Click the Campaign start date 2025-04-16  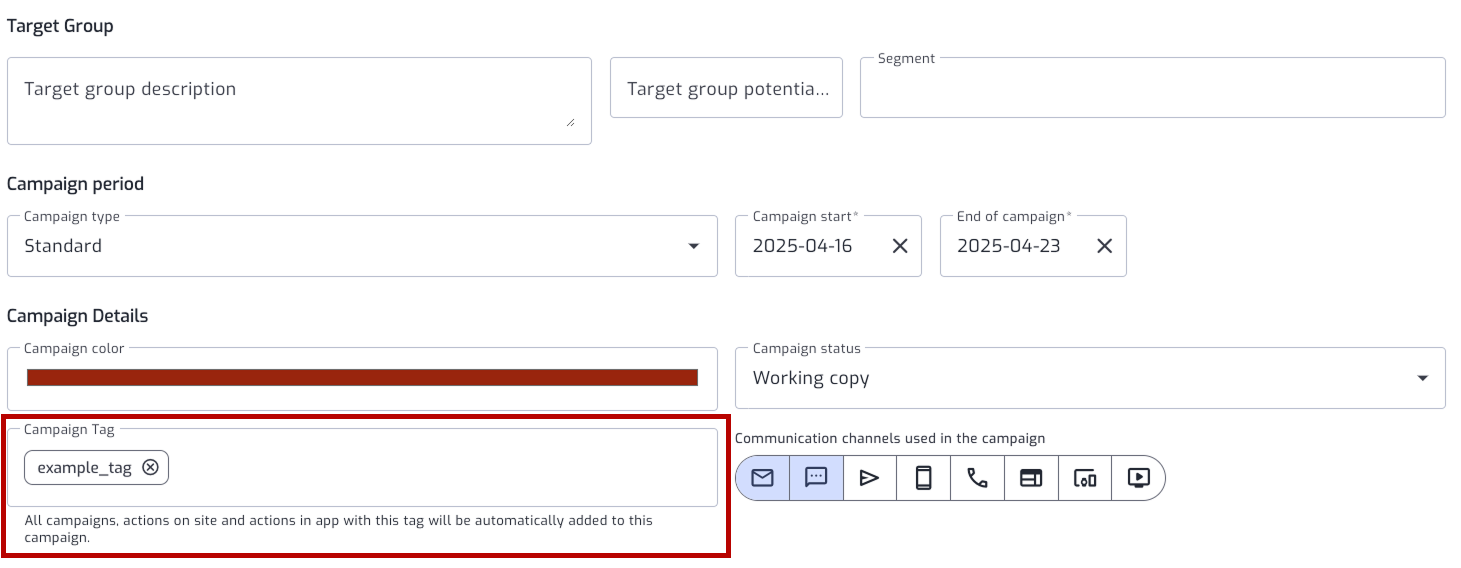point(802,246)
